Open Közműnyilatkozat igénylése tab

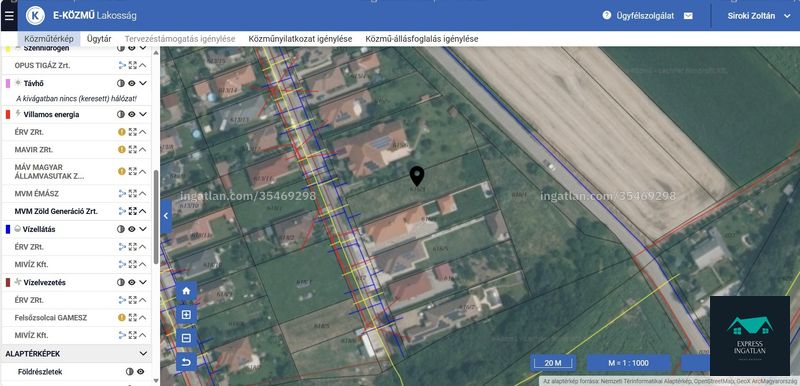point(301,39)
